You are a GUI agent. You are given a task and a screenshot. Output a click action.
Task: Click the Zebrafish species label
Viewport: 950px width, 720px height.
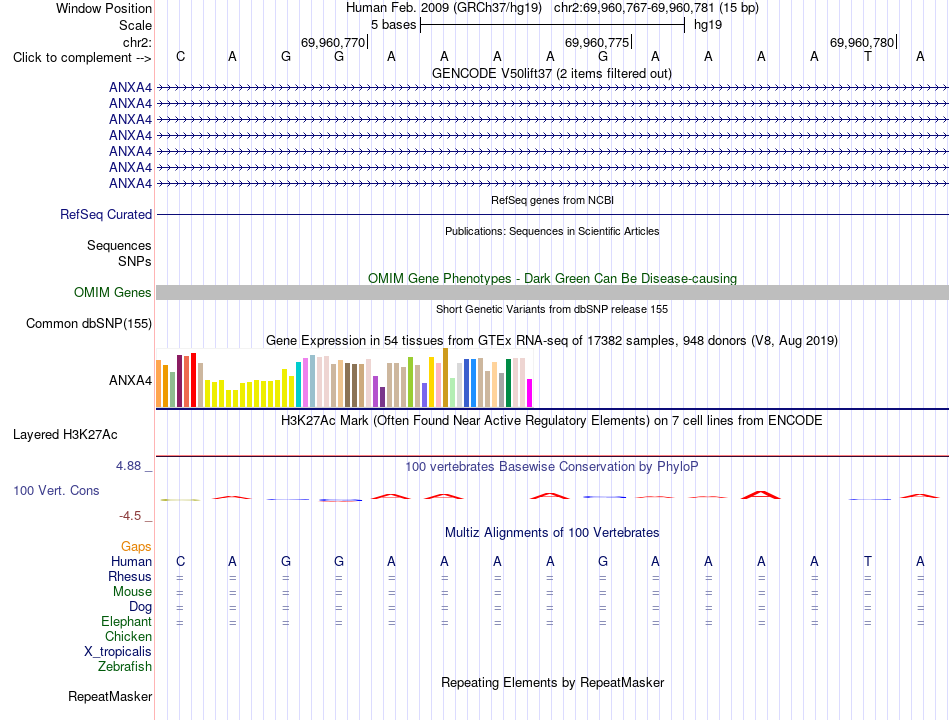tap(125, 667)
